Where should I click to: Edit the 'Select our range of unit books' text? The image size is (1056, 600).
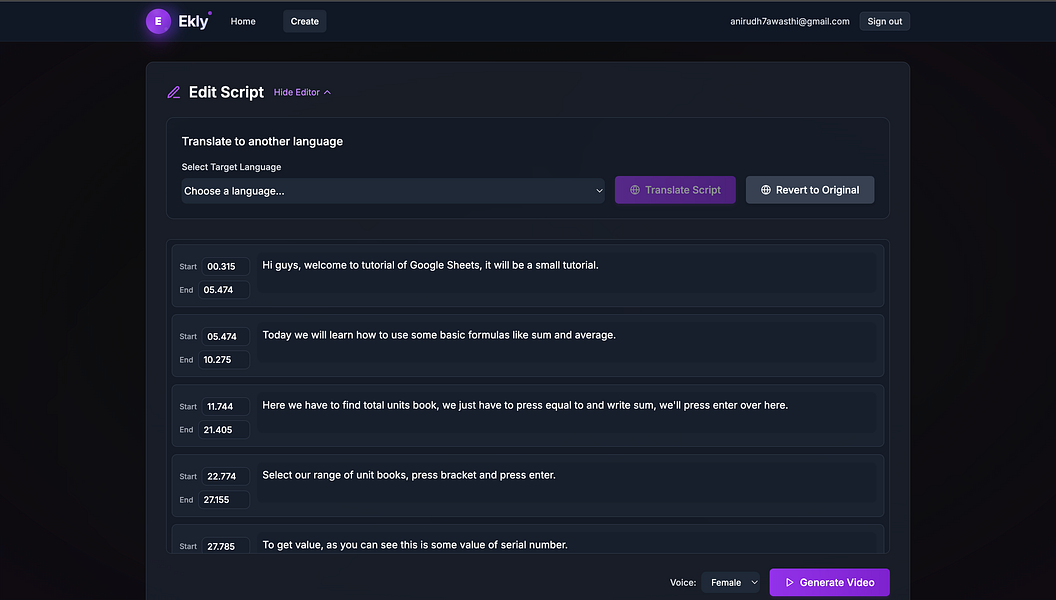(x=569, y=483)
